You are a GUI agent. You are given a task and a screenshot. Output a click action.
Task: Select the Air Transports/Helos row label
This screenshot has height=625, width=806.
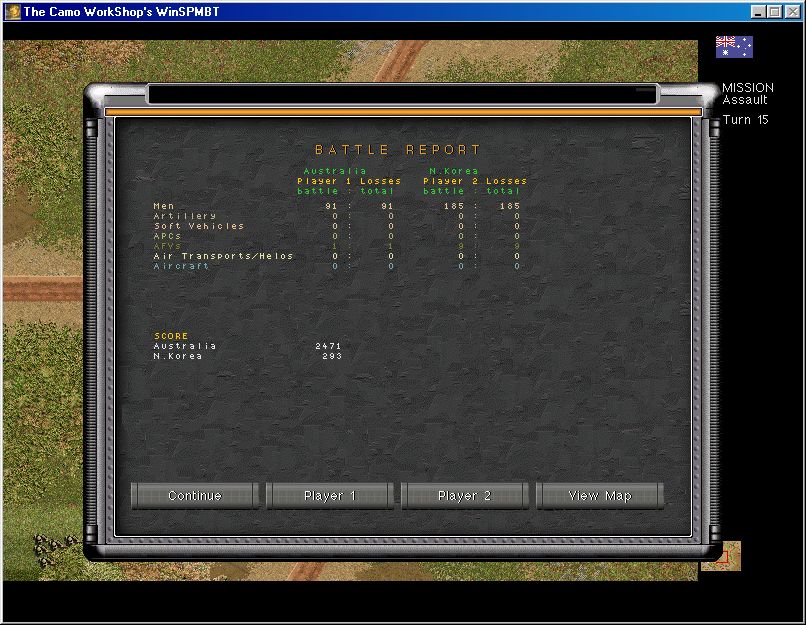click(223, 256)
